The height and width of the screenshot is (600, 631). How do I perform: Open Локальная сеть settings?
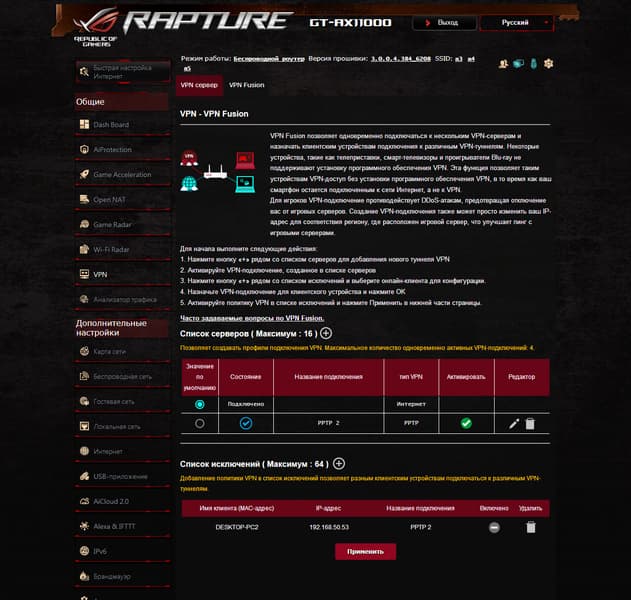point(122,426)
